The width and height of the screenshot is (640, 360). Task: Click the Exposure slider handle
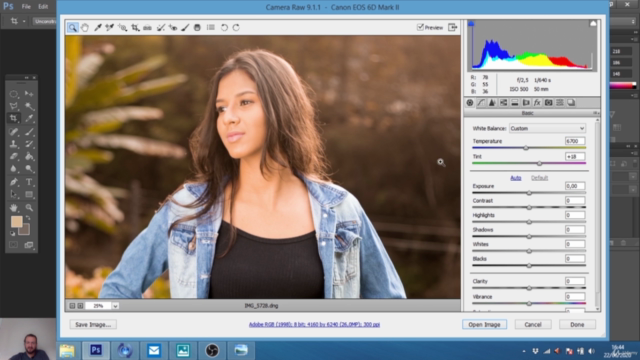click(x=529, y=193)
